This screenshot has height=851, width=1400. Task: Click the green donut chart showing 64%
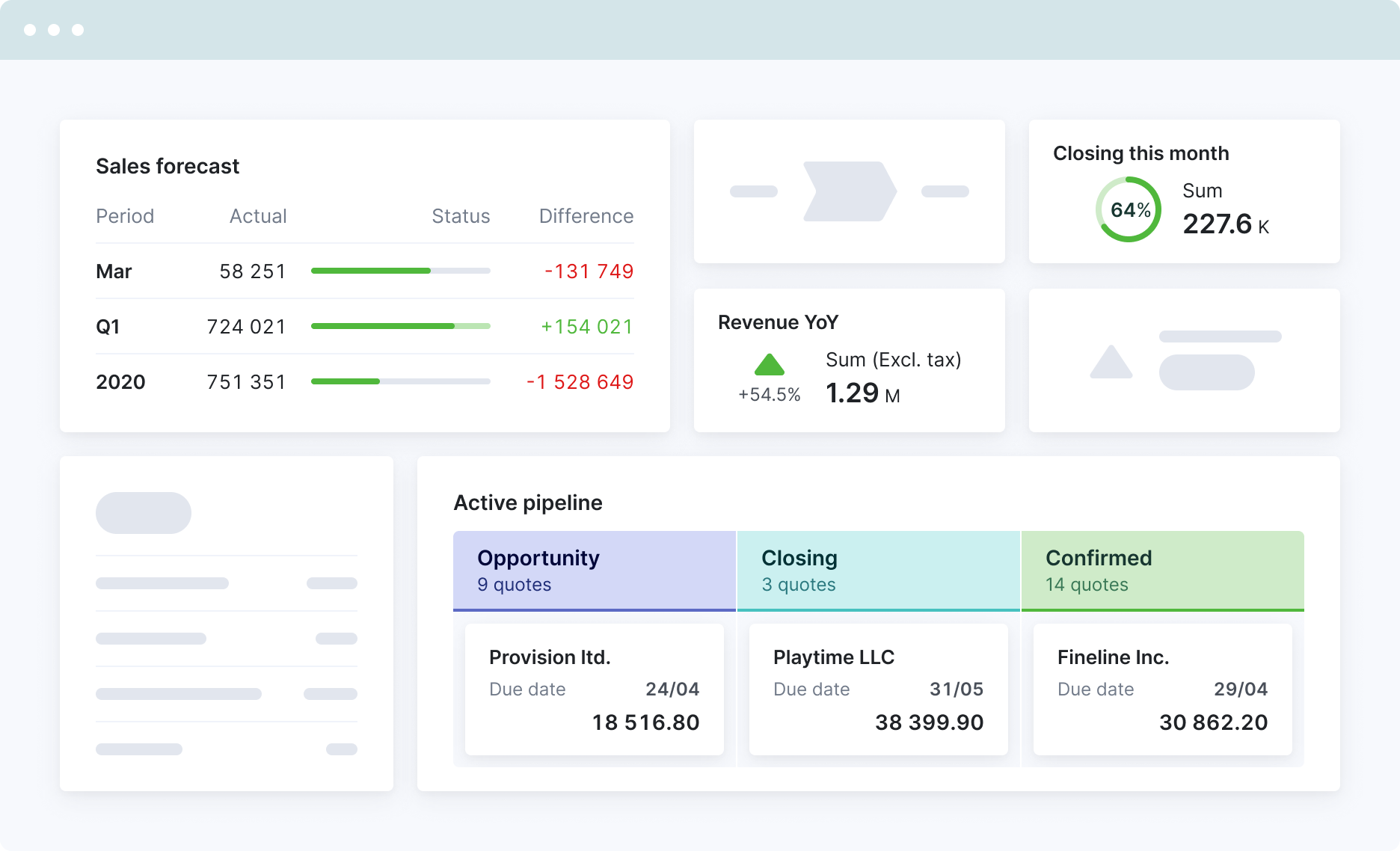pos(1128,209)
